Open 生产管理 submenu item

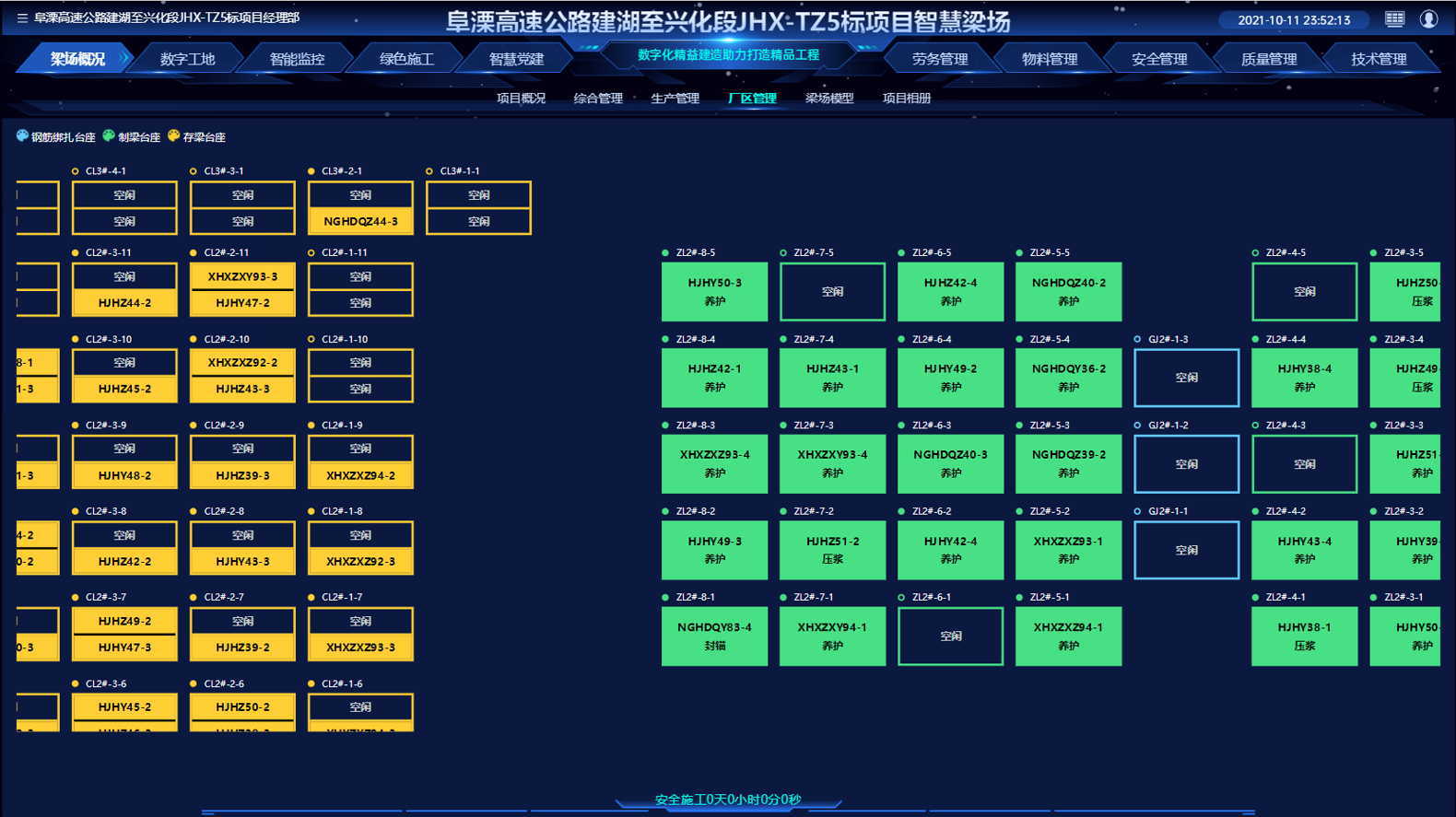(x=675, y=99)
